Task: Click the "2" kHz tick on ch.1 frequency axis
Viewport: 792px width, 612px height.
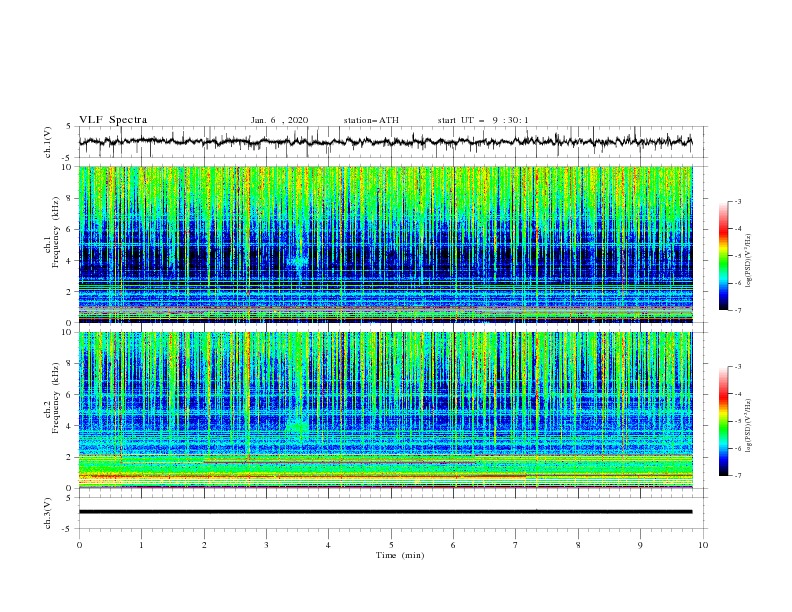Action: click(x=71, y=292)
